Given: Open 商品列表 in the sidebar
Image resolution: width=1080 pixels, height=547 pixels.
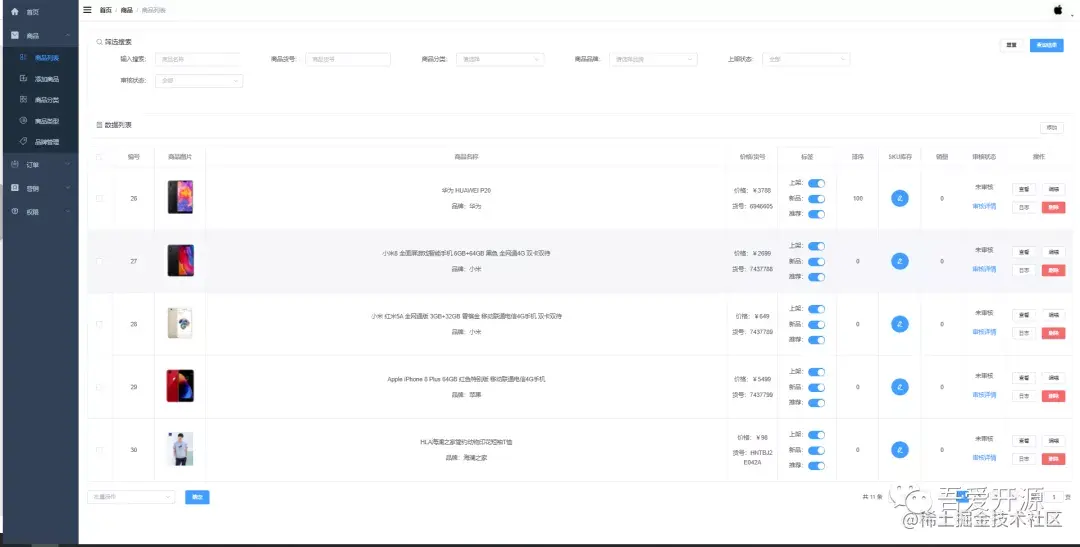Looking at the screenshot, I should (39, 58).
